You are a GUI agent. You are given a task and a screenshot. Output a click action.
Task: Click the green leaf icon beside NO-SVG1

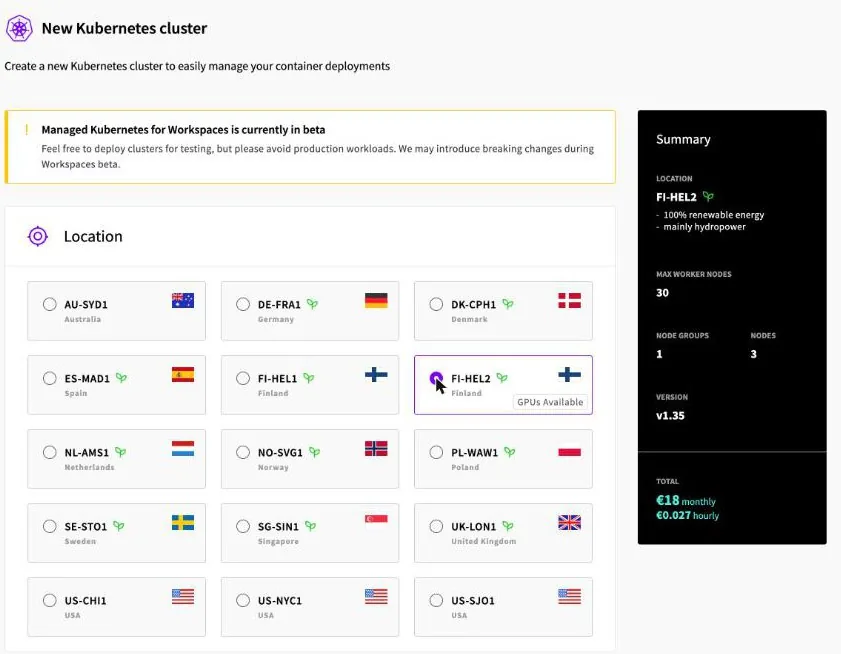(x=315, y=452)
